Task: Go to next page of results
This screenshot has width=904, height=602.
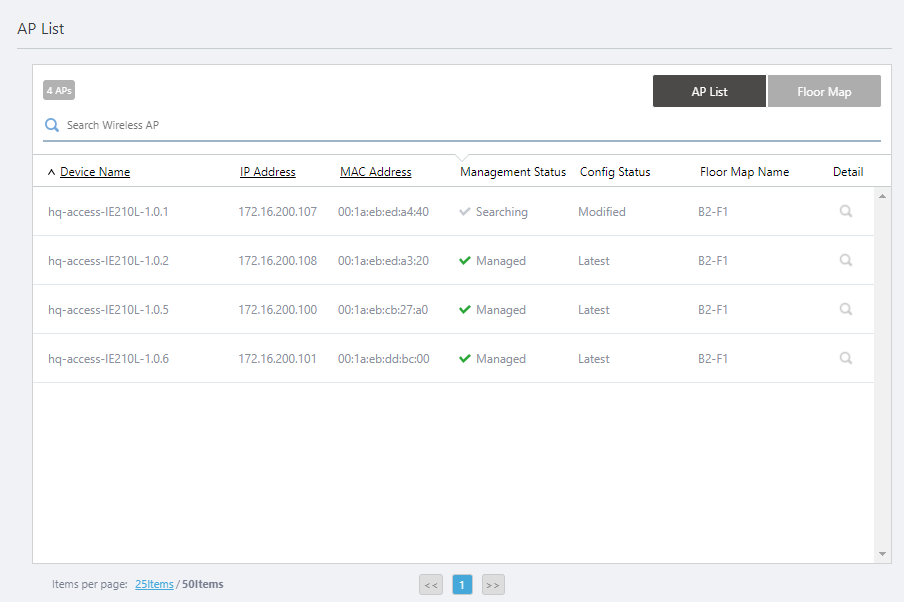Action: 493,585
